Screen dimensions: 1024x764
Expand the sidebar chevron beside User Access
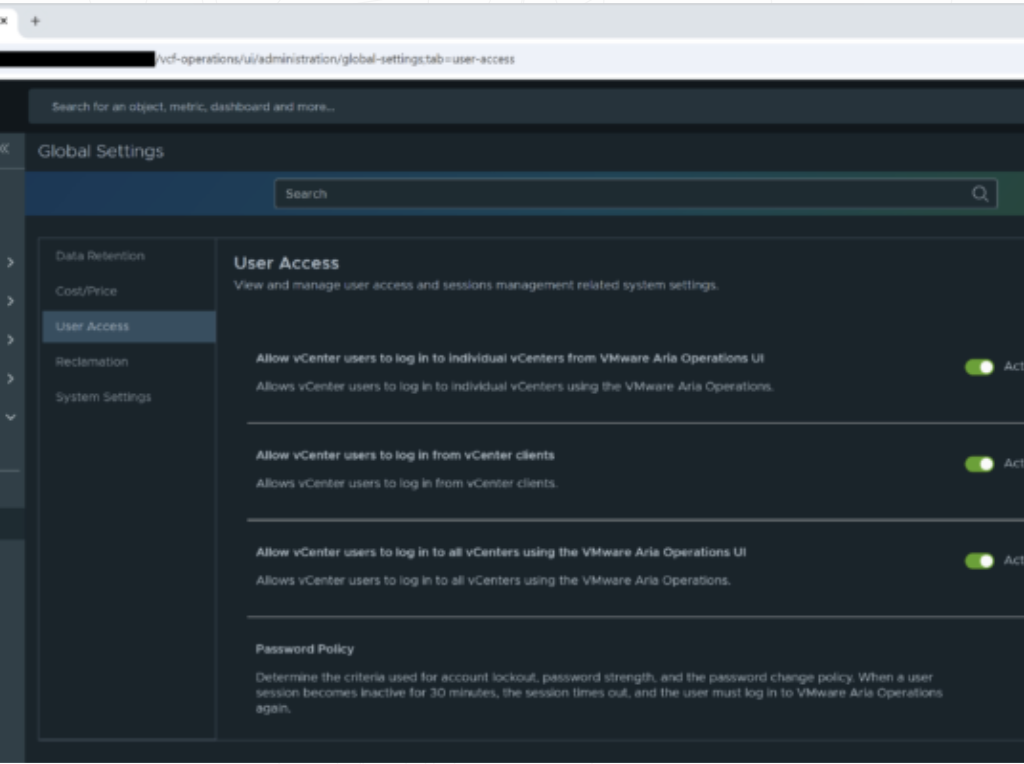[10, 340]
